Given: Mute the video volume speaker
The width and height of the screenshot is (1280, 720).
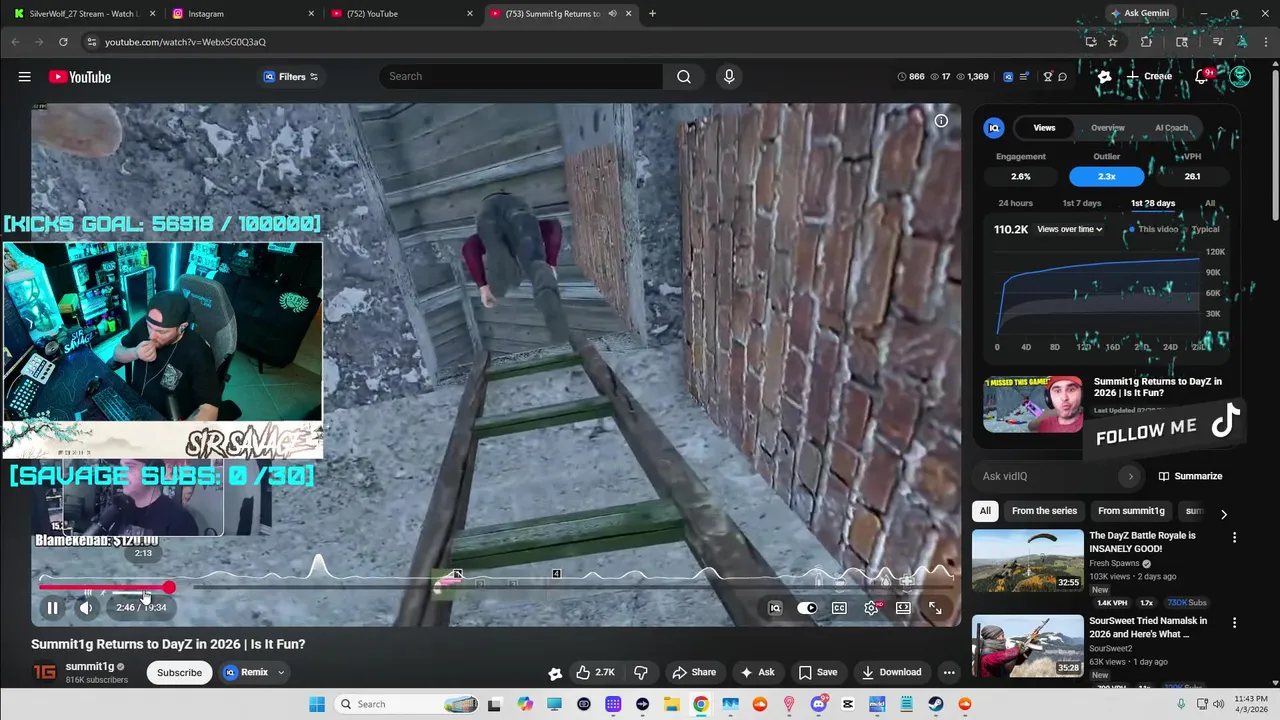Looking at the screenshot, I should point(87,607).
